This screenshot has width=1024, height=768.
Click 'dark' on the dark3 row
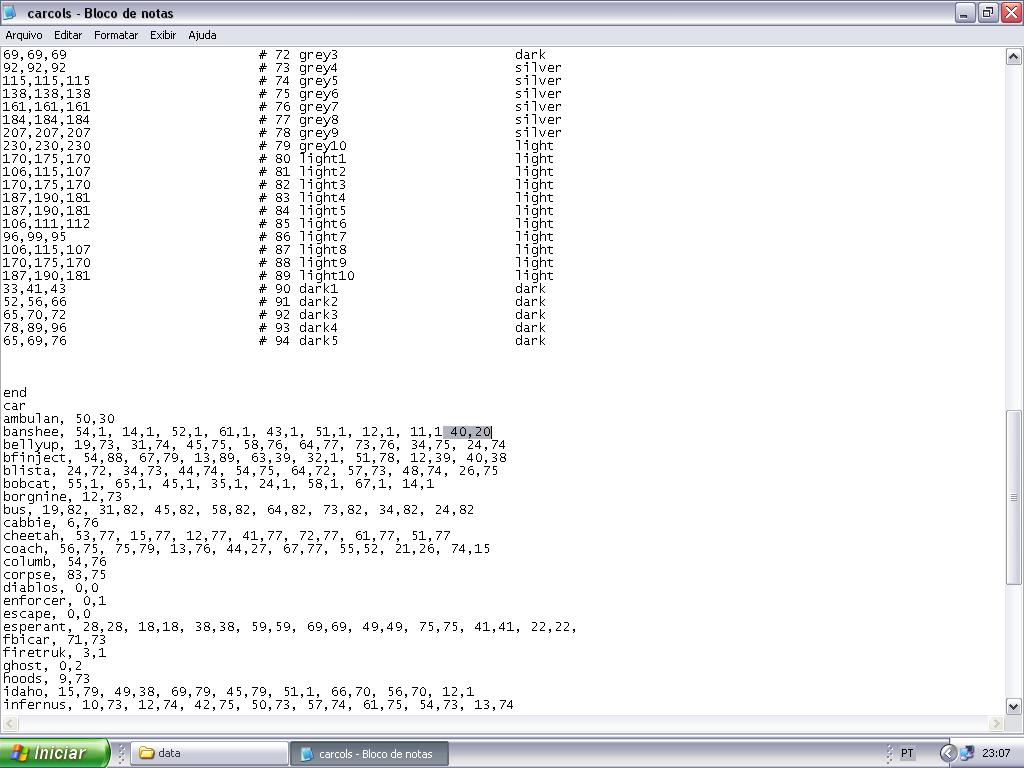pyautogui.click(x=530, y=315)
